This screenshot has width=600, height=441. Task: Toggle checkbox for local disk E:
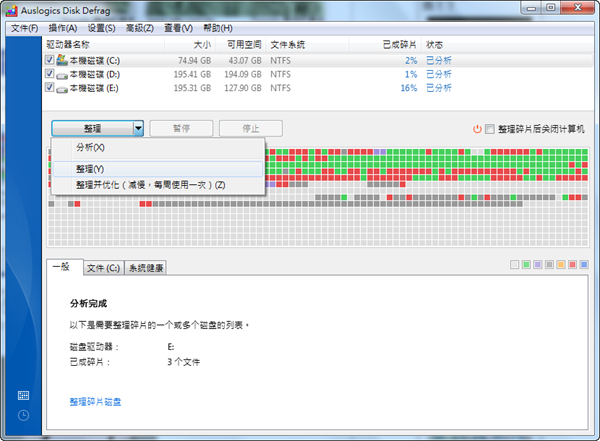coord(49,87)
